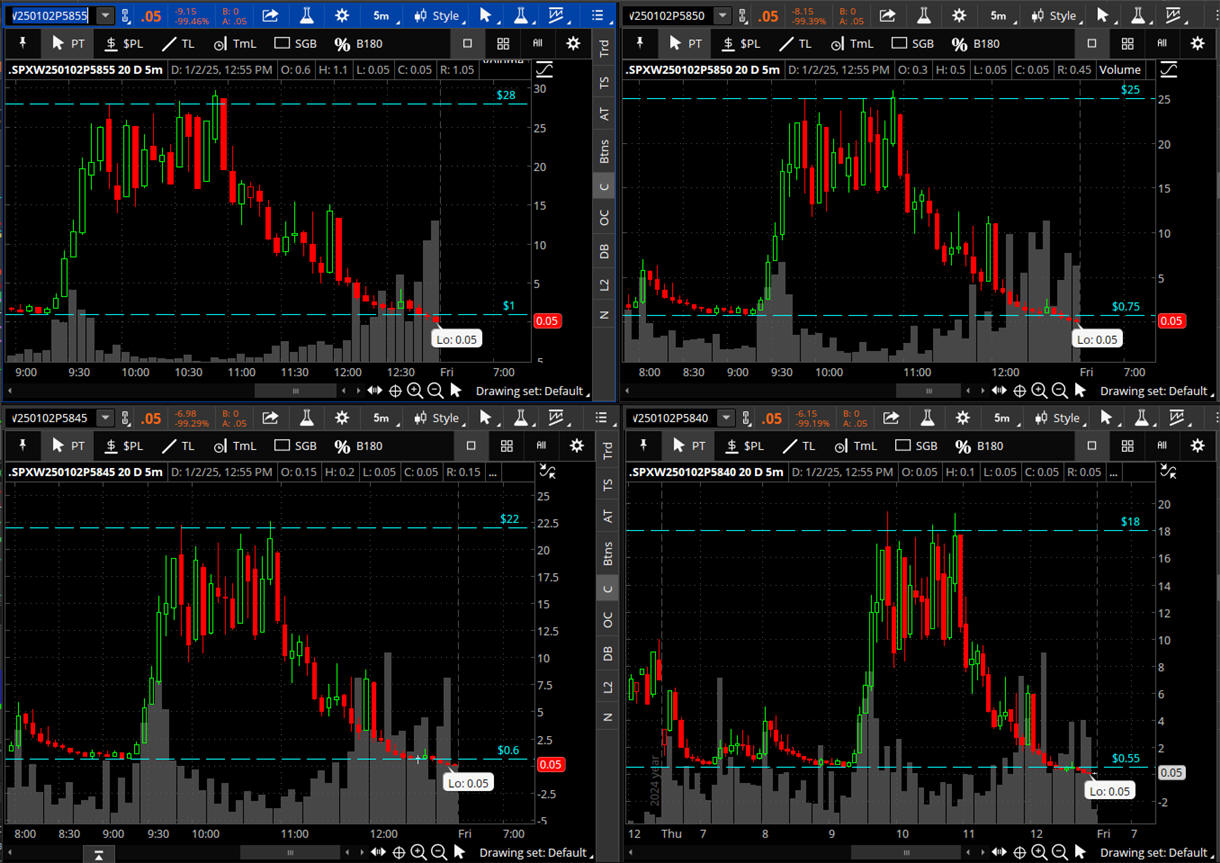This screenshot has width=1220, height=863.
Task: Zoom out on the P5850 chart
Action: click(x=1060, y=391)
